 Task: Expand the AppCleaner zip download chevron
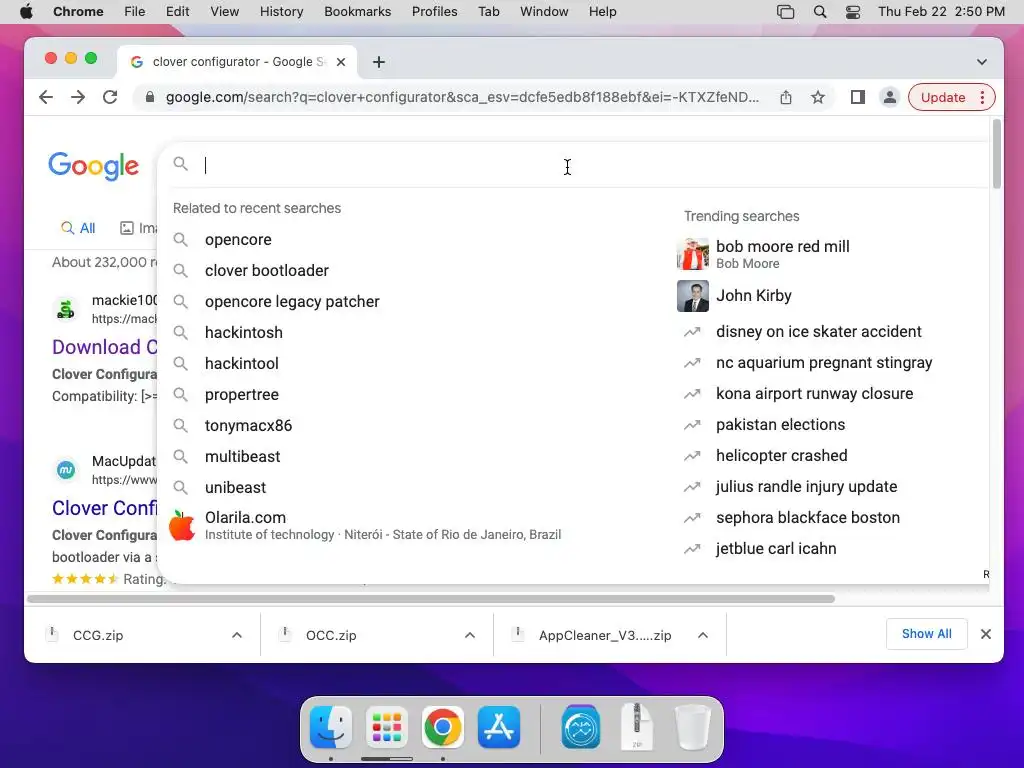point(703,635)
